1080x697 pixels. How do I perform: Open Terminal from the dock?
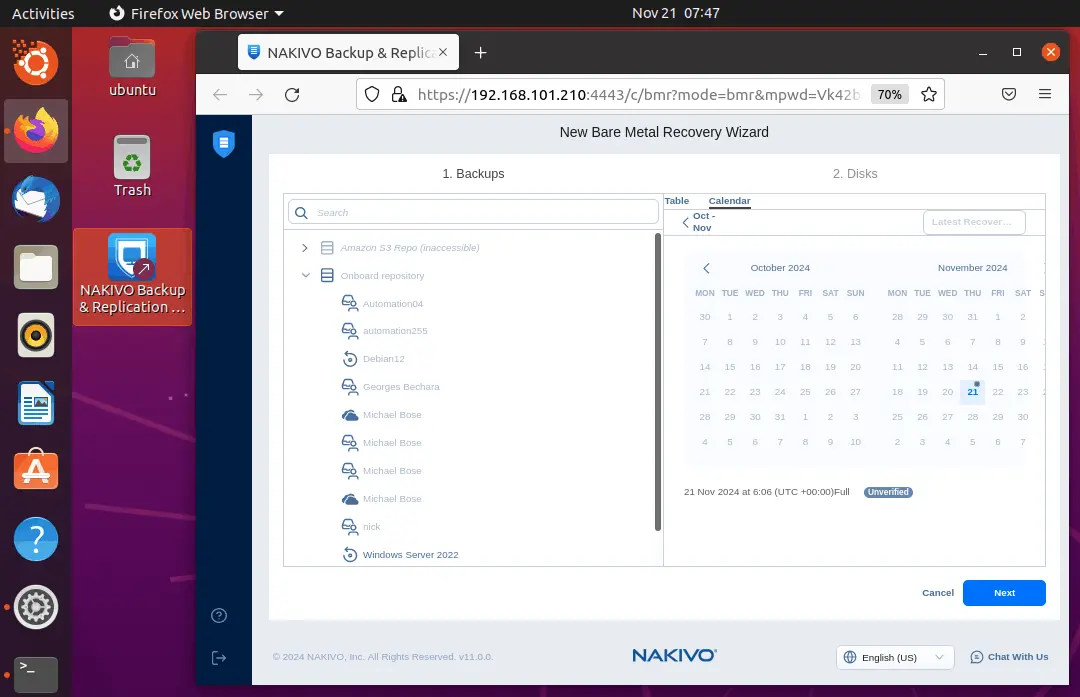pos(36,674)
